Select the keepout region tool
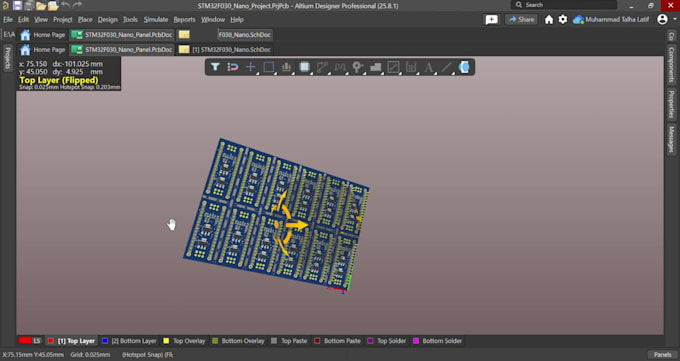This screenshot has width=680, height=361. [x=393, y=67]
